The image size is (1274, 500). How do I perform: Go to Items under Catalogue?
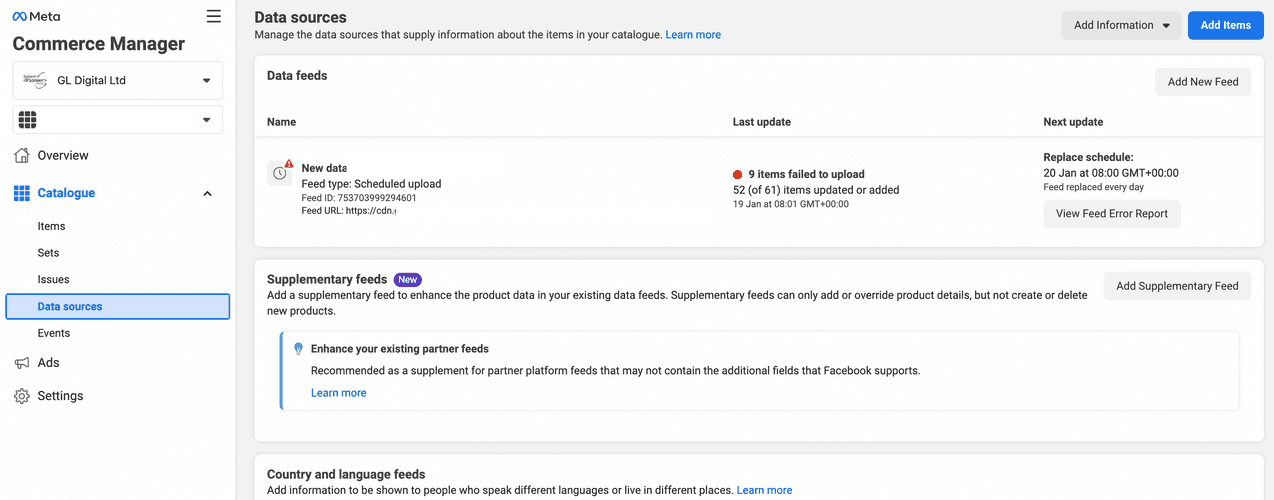[x=51, y=226]
